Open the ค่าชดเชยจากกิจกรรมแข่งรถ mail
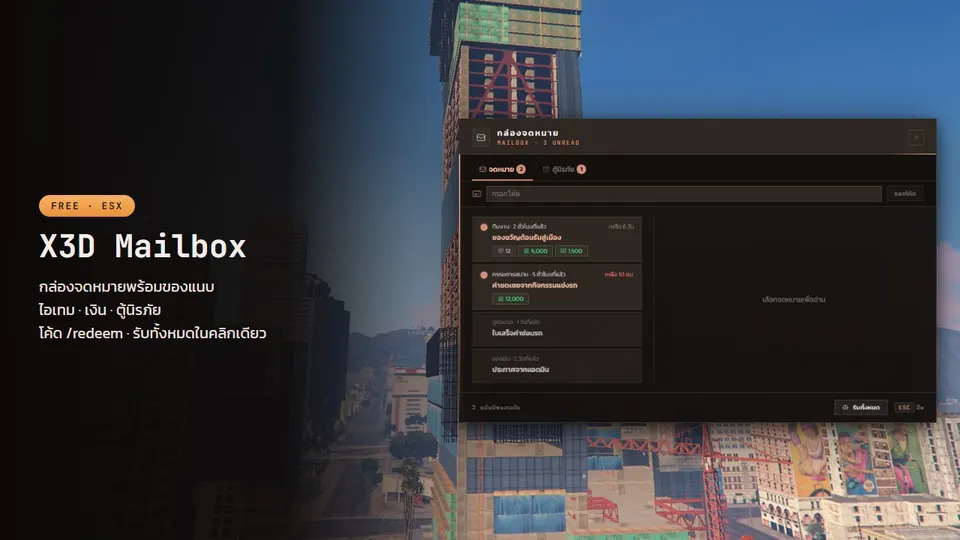960x540 pixels. 557,287
